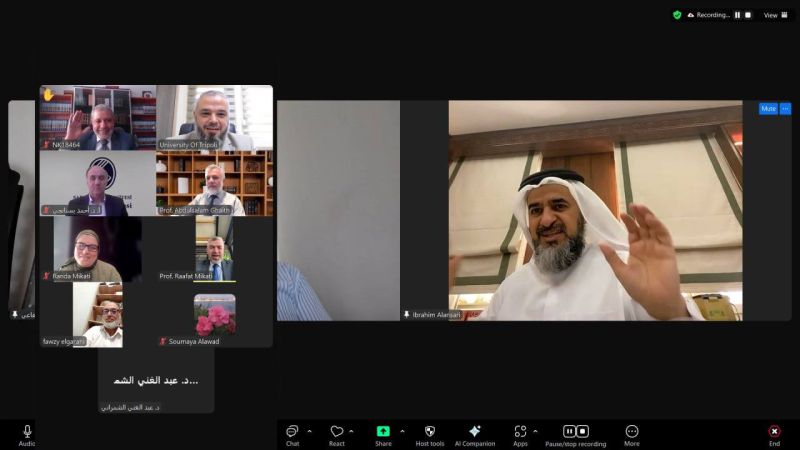Expand the chevron next to React

tap(351, 431)
